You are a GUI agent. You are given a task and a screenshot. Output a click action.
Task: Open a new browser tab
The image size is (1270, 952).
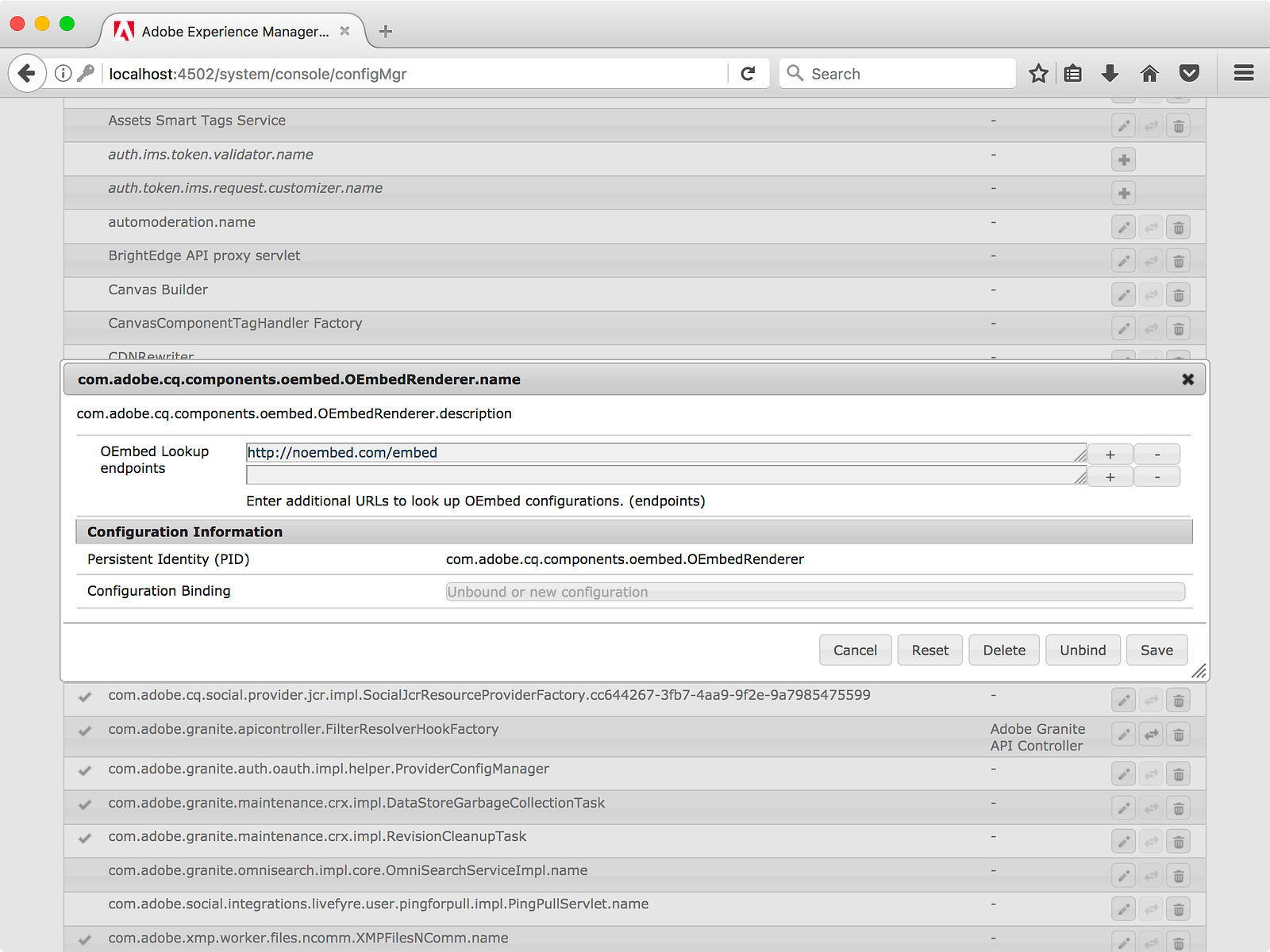tap(386, 32)
